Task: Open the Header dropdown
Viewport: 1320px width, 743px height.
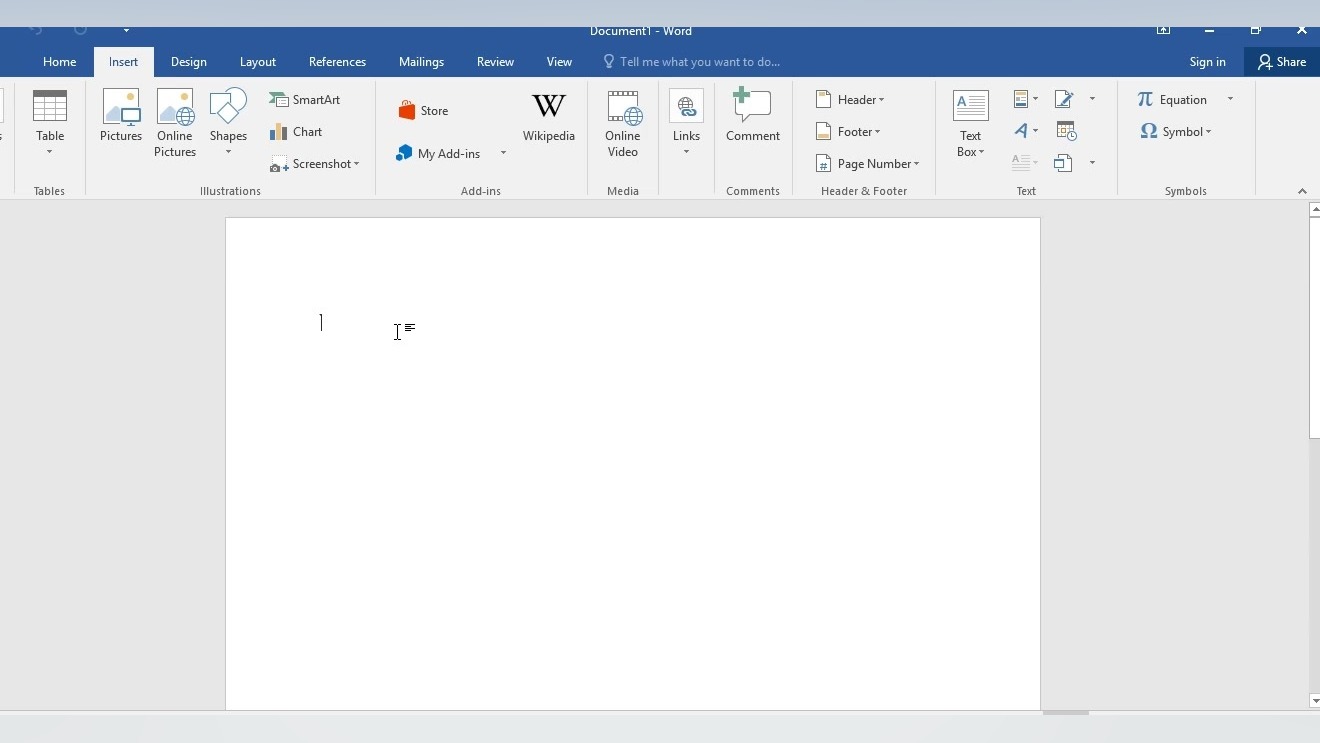Action: [851, 100]
